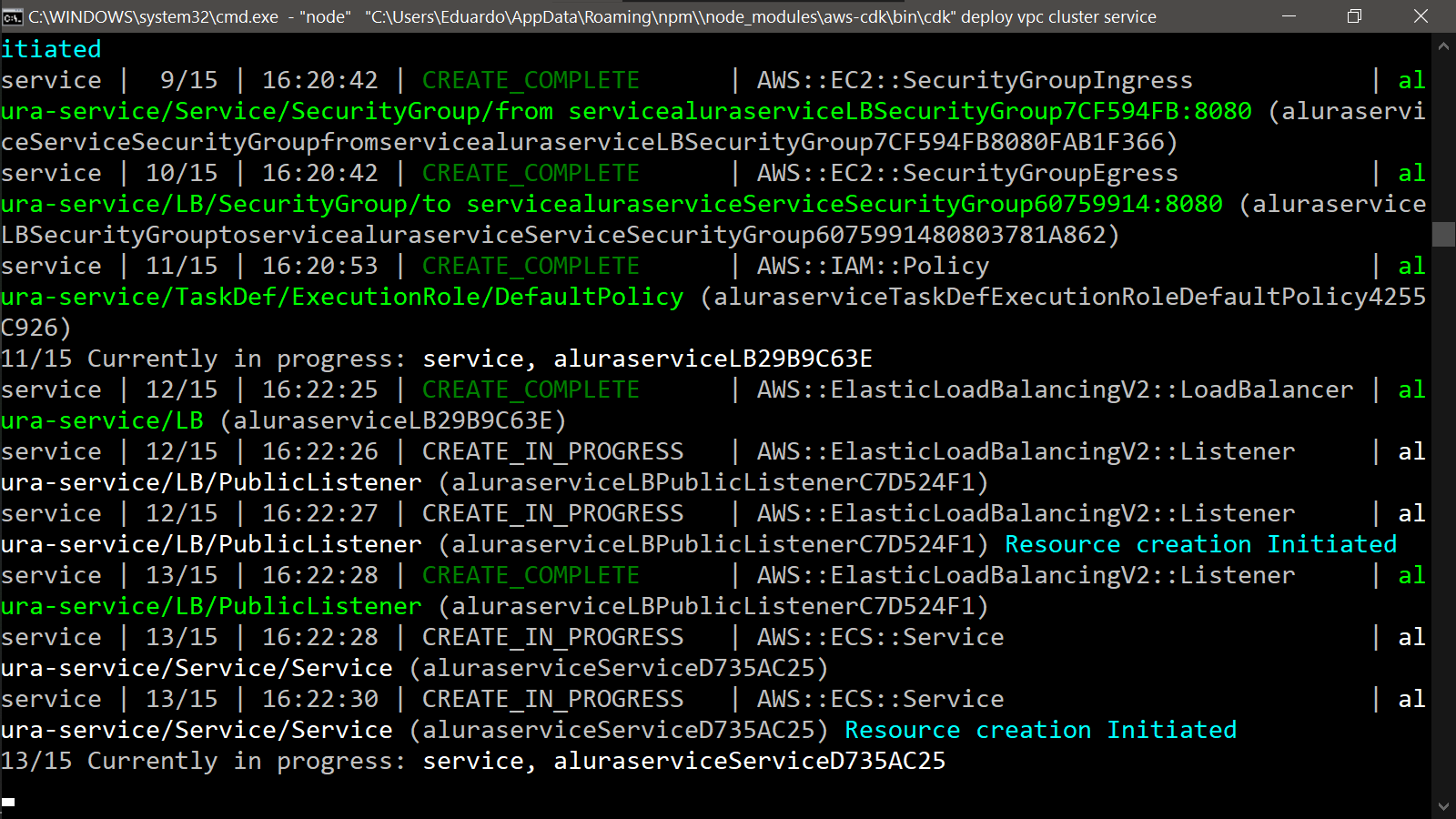Click CREATE_COMPLETE on the 10/15 row

(531, 173)
